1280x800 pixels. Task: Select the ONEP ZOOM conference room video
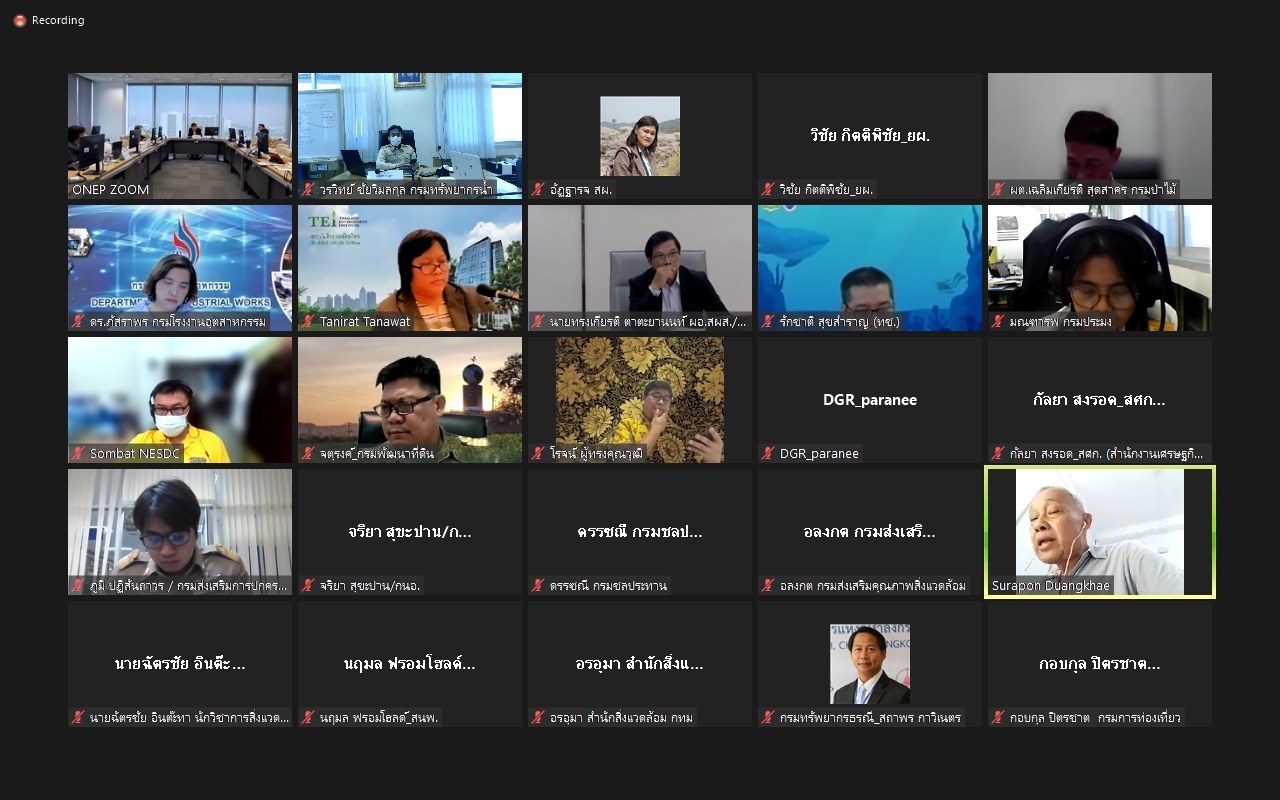(x=180, y=130)
